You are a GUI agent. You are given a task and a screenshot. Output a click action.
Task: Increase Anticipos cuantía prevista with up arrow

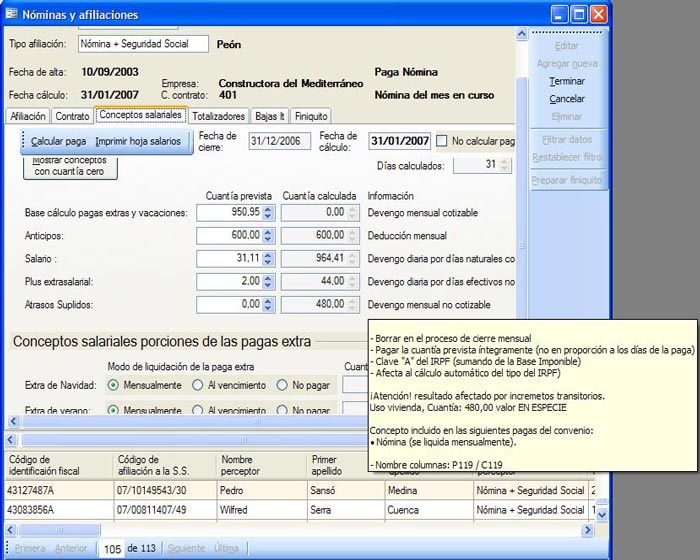(267, 231)
